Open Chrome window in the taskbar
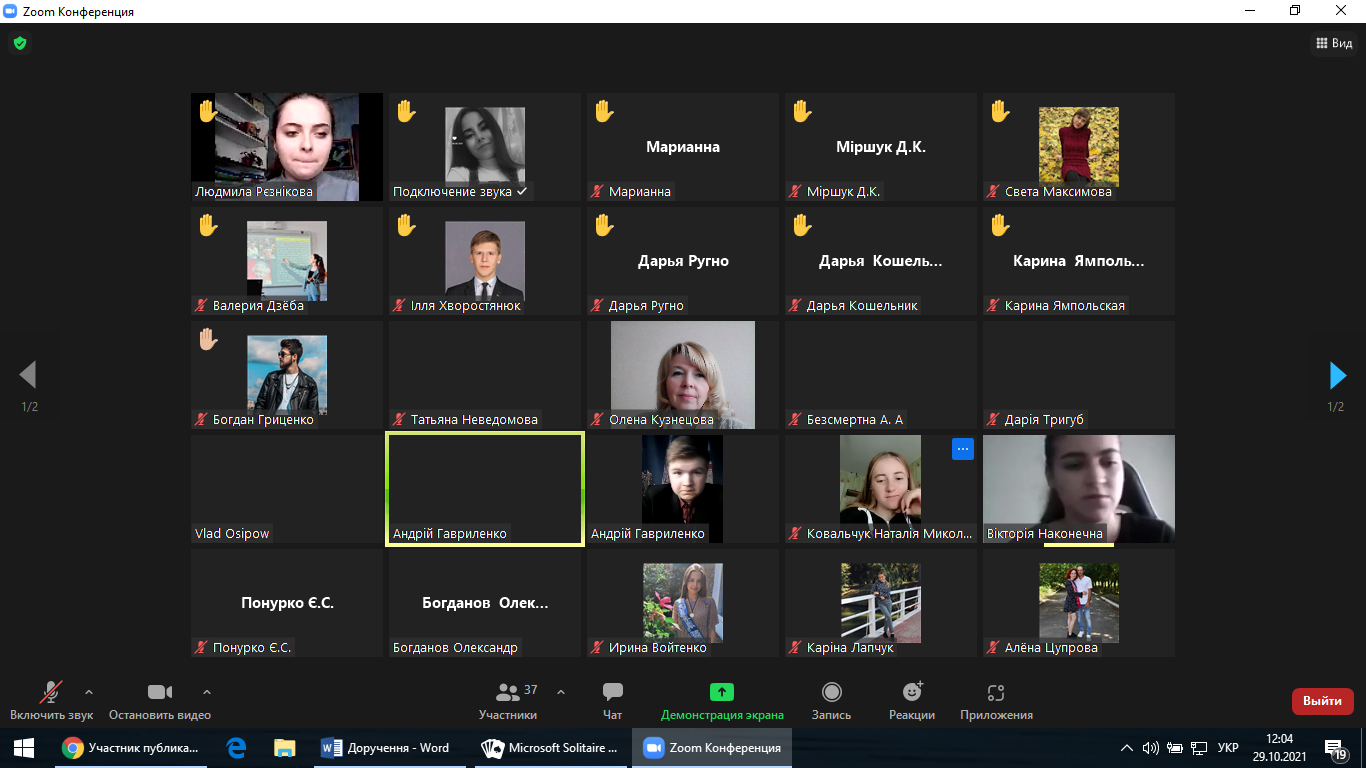 click(x=132, y=748)
